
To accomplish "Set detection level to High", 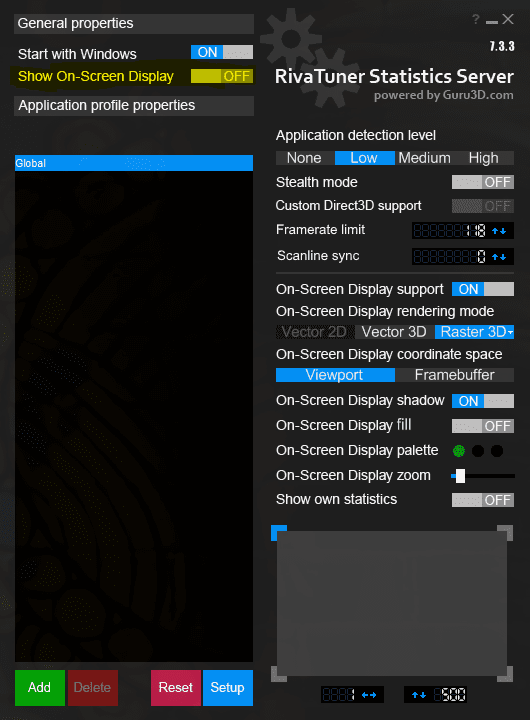I will point(484,158).
